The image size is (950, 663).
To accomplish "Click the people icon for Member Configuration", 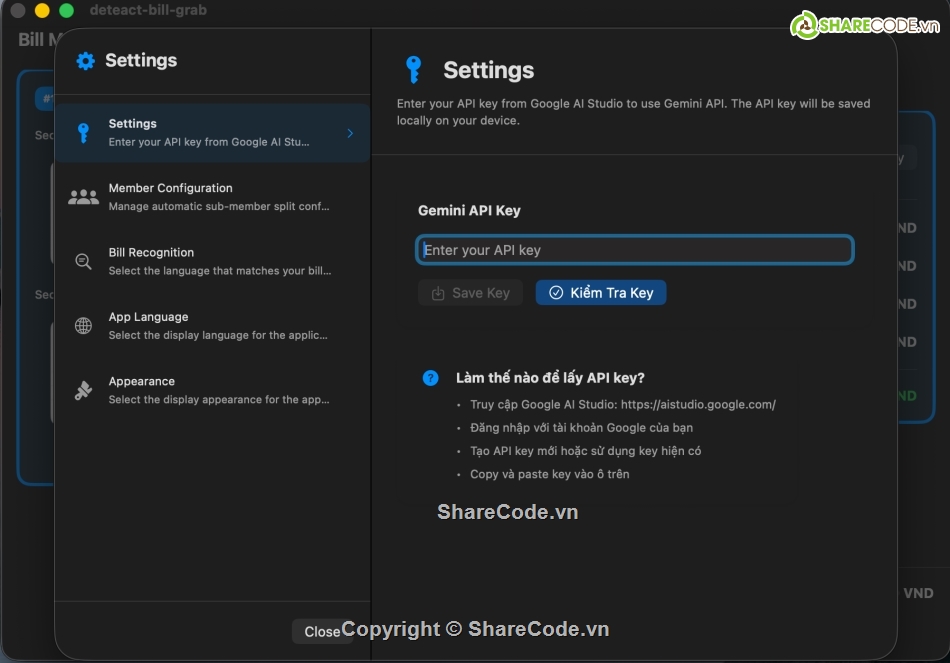I will 84,197.
